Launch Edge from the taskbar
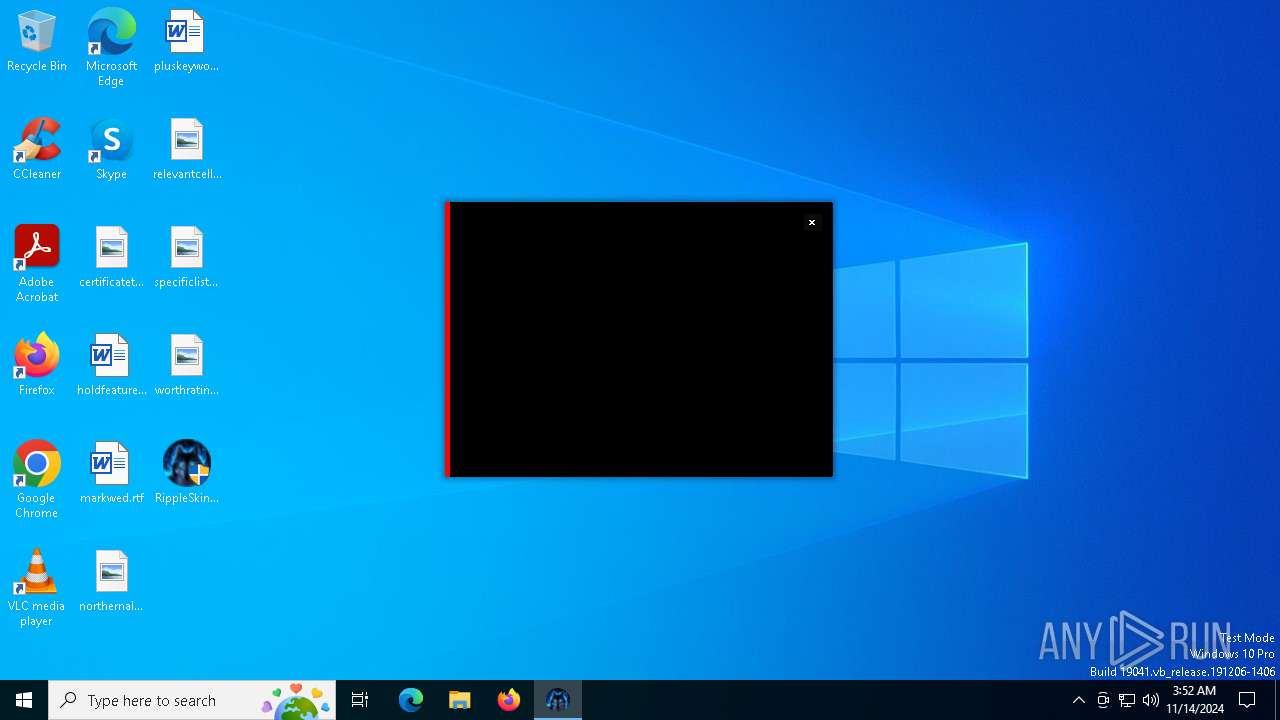 (x=411, y=700)
